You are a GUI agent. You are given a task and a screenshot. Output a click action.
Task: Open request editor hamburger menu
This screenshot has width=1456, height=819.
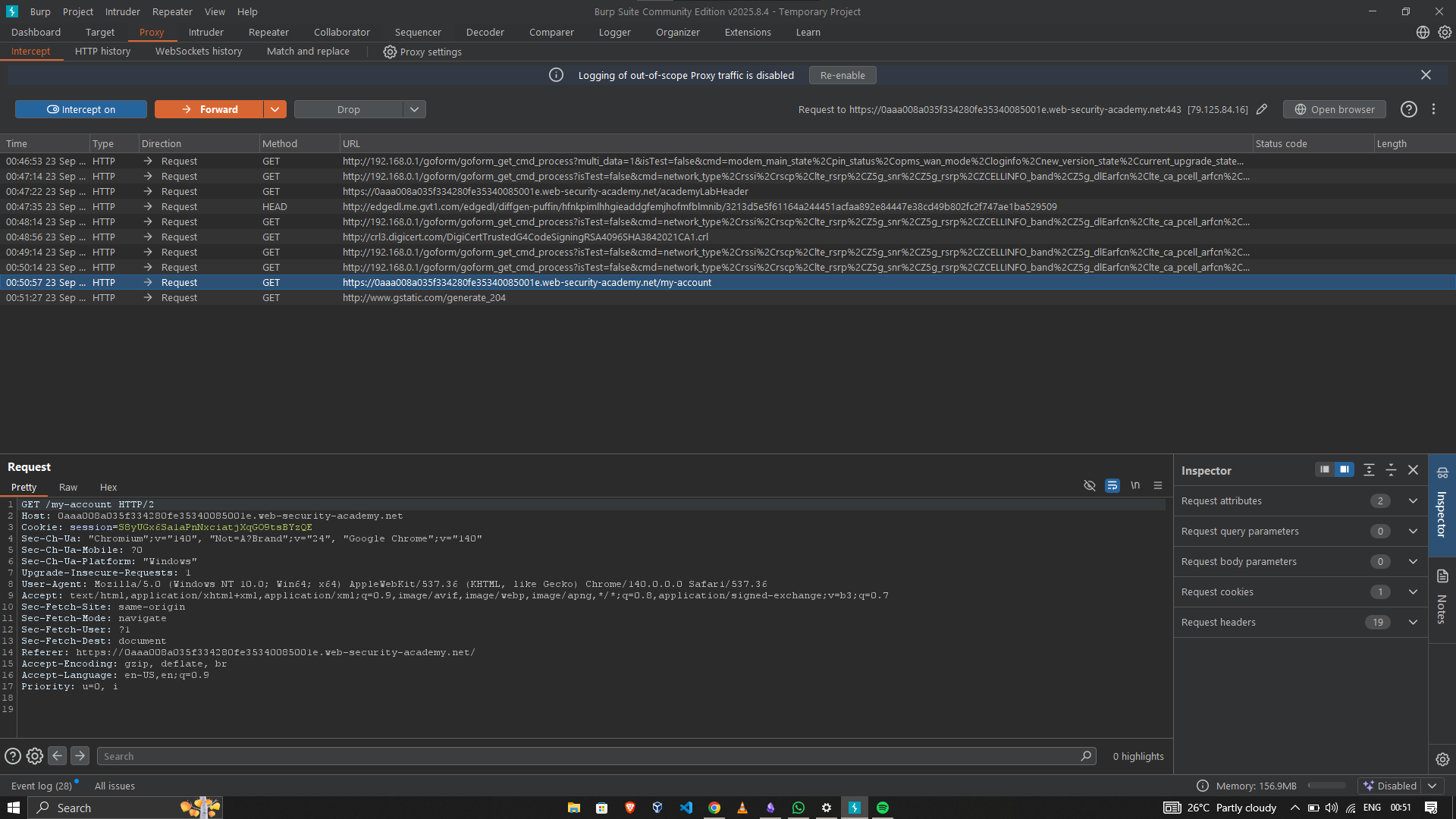point(1158,485)
